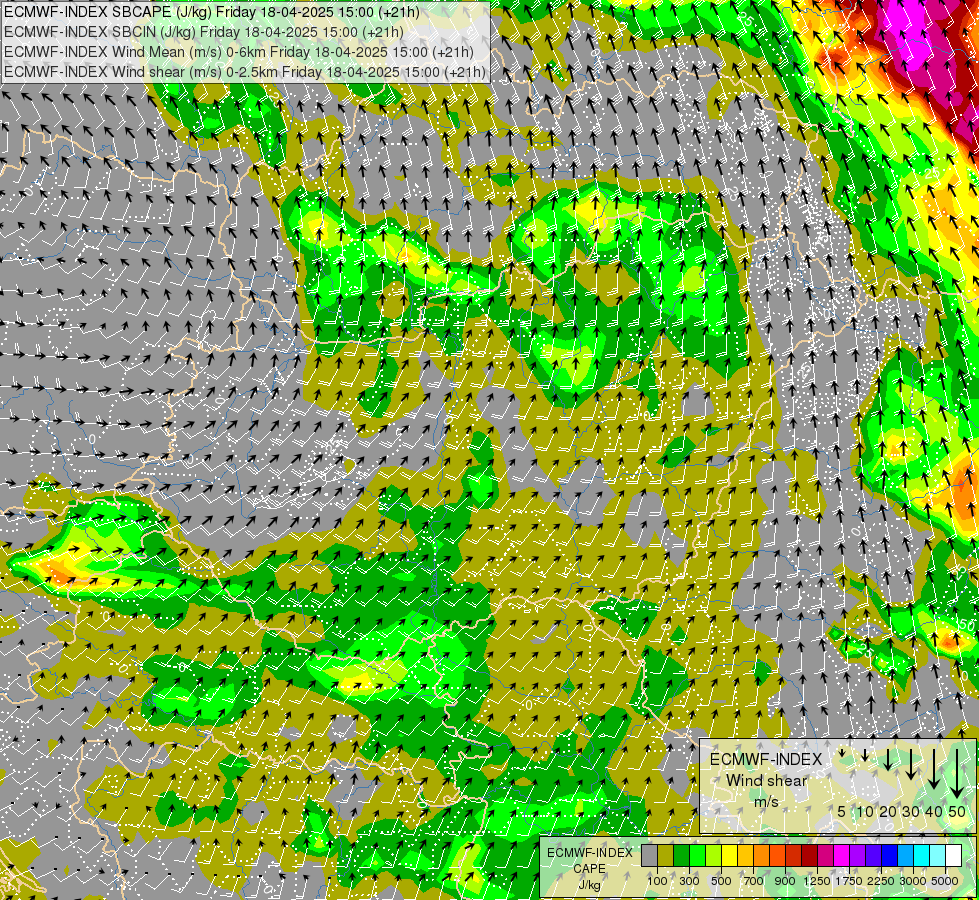Click the 20 m/s wind shear arrow
The height and width of the screenshot is (900, 979).
(888, 759)
